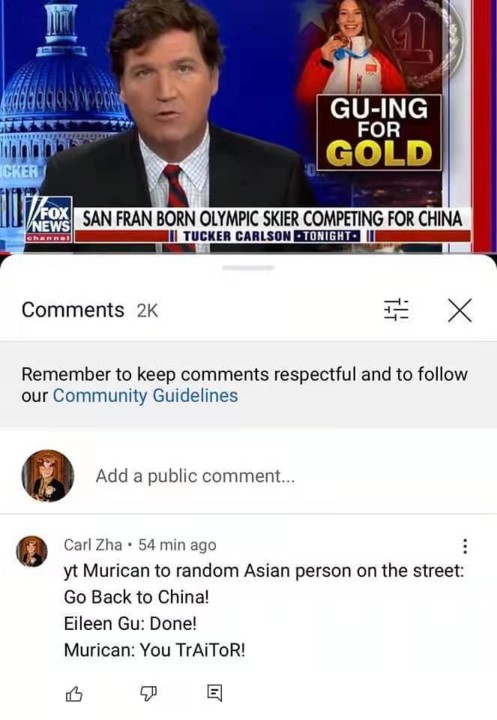Click the comment text 'Murican: You TrAiToR!'

tap(155, 650)
